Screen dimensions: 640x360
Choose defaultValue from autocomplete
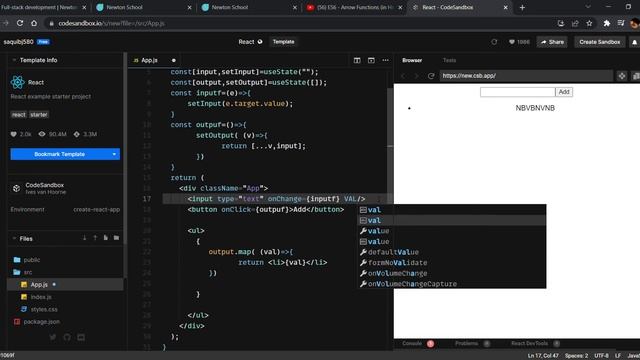tap(452, 252)
